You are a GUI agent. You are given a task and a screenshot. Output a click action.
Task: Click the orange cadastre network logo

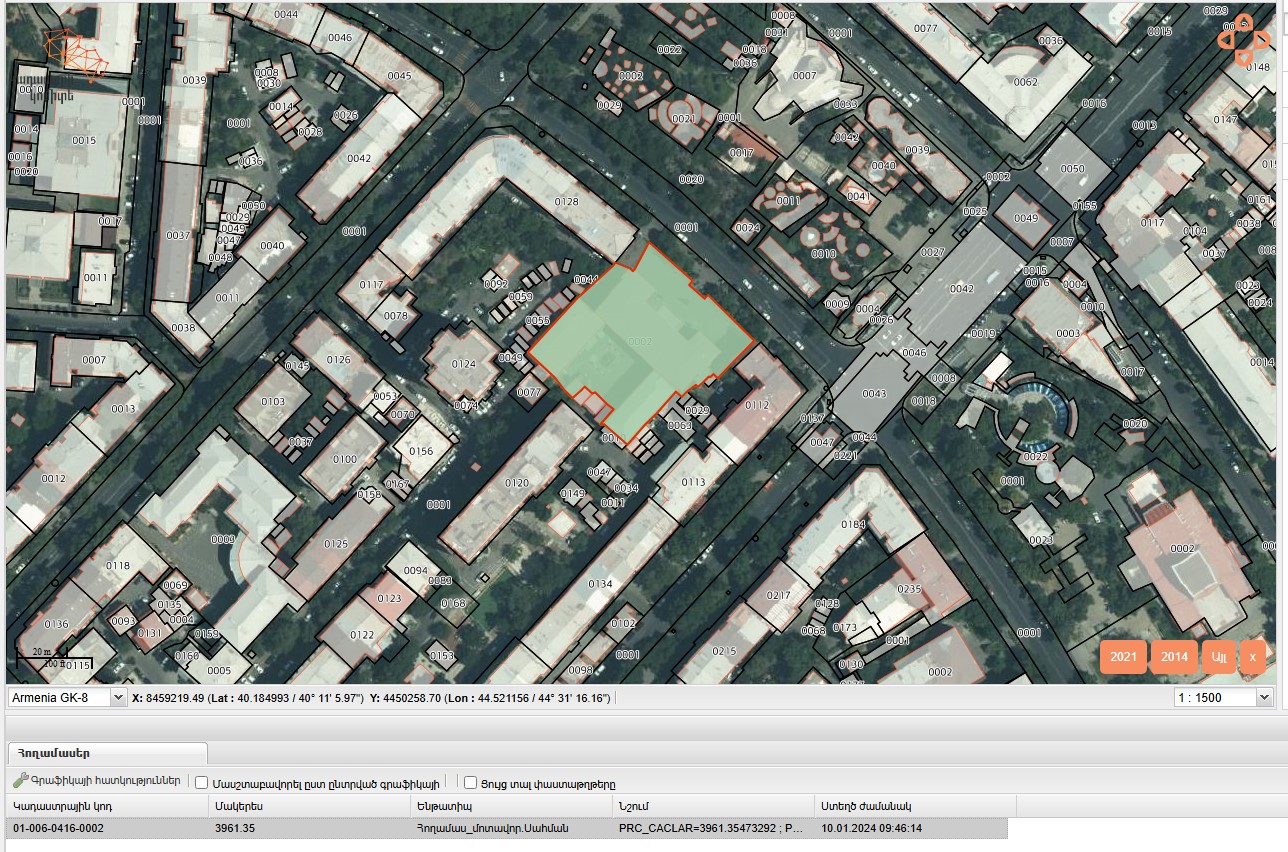(x=74, y=49)
